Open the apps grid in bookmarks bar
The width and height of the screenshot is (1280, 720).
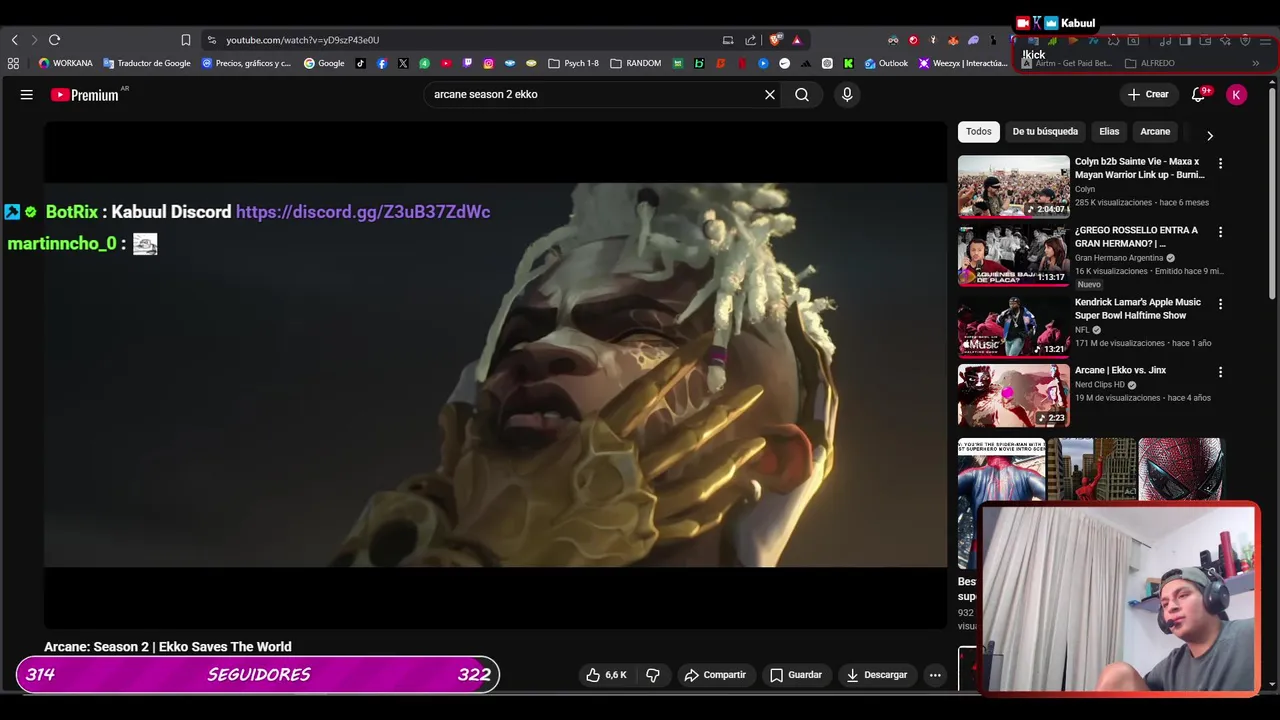click(13, 63)
